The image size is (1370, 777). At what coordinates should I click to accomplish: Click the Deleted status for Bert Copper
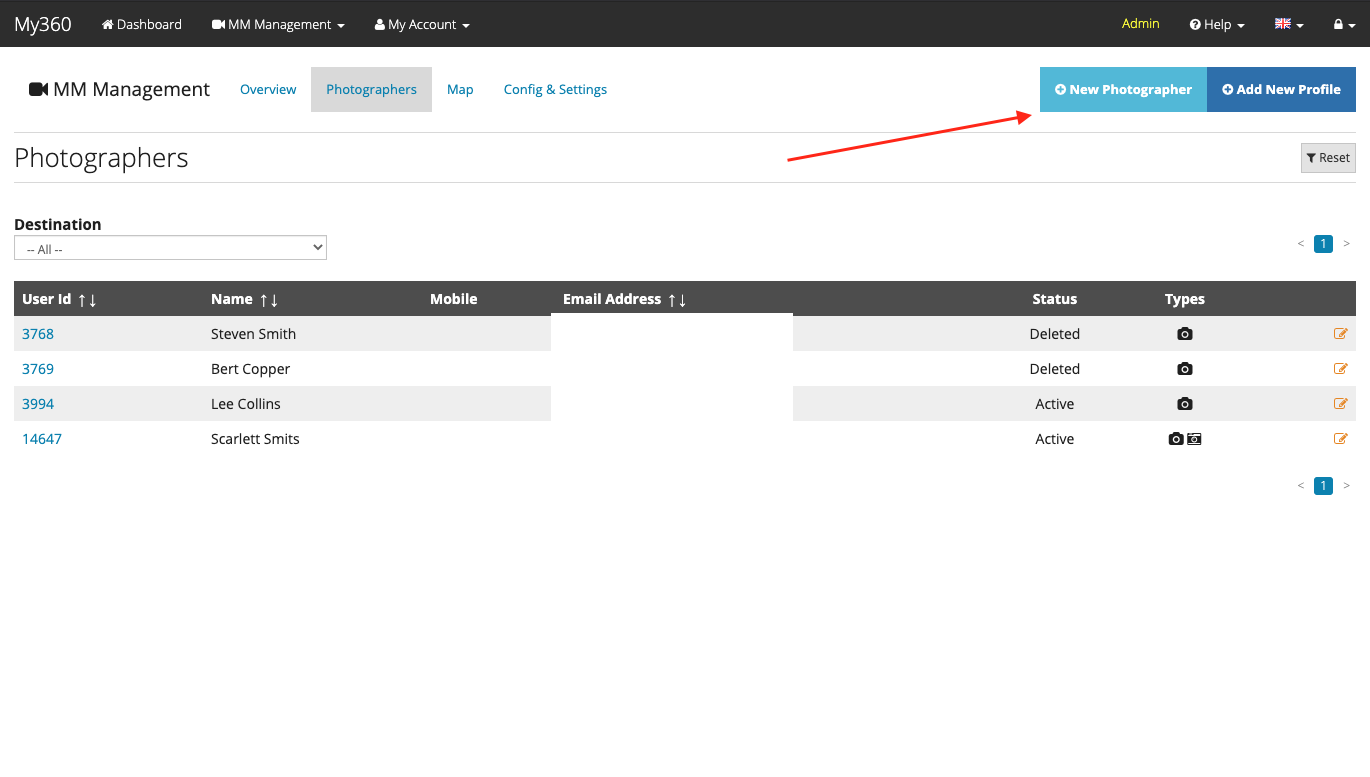[1055, 369]
